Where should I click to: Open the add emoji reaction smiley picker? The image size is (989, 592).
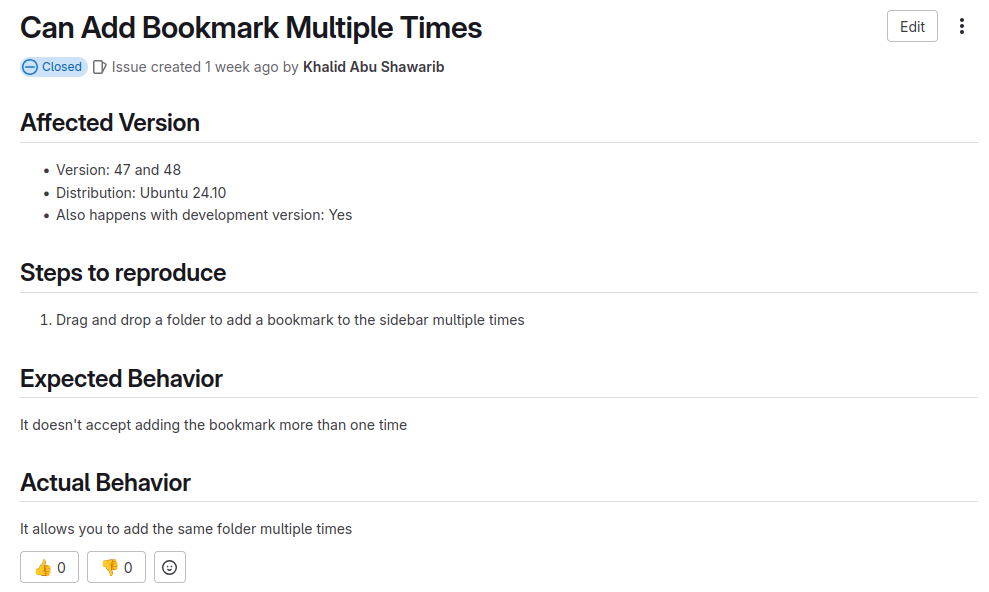point(170,567)
